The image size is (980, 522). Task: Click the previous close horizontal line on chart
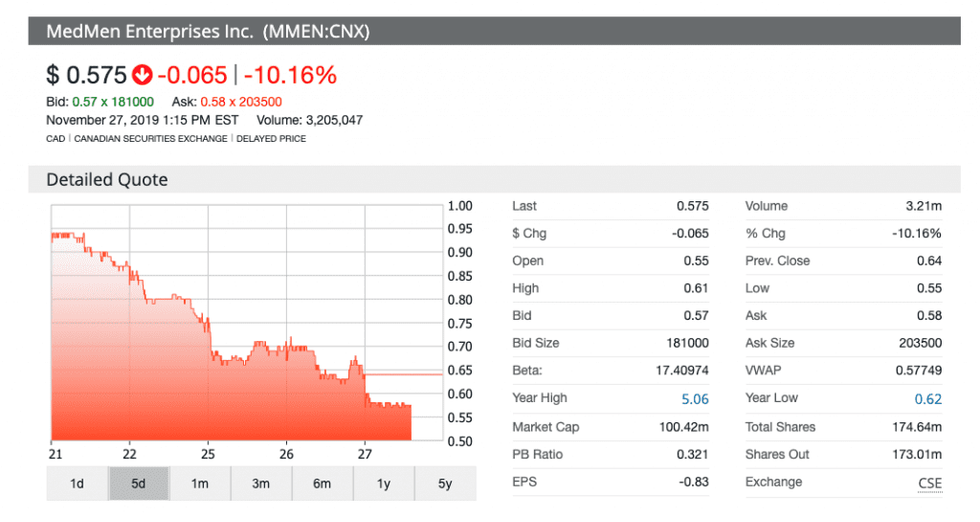point(405,374)
